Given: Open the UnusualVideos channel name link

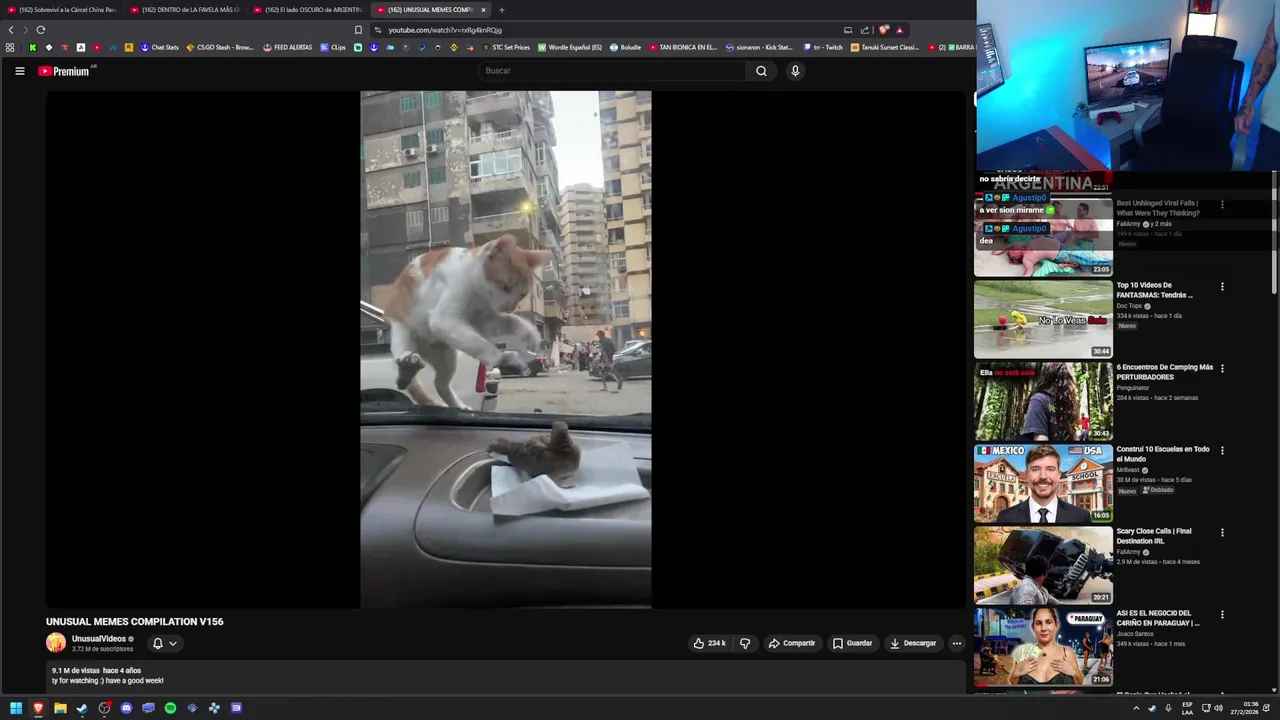Looking at the screenshot, I should coord(99,639).
